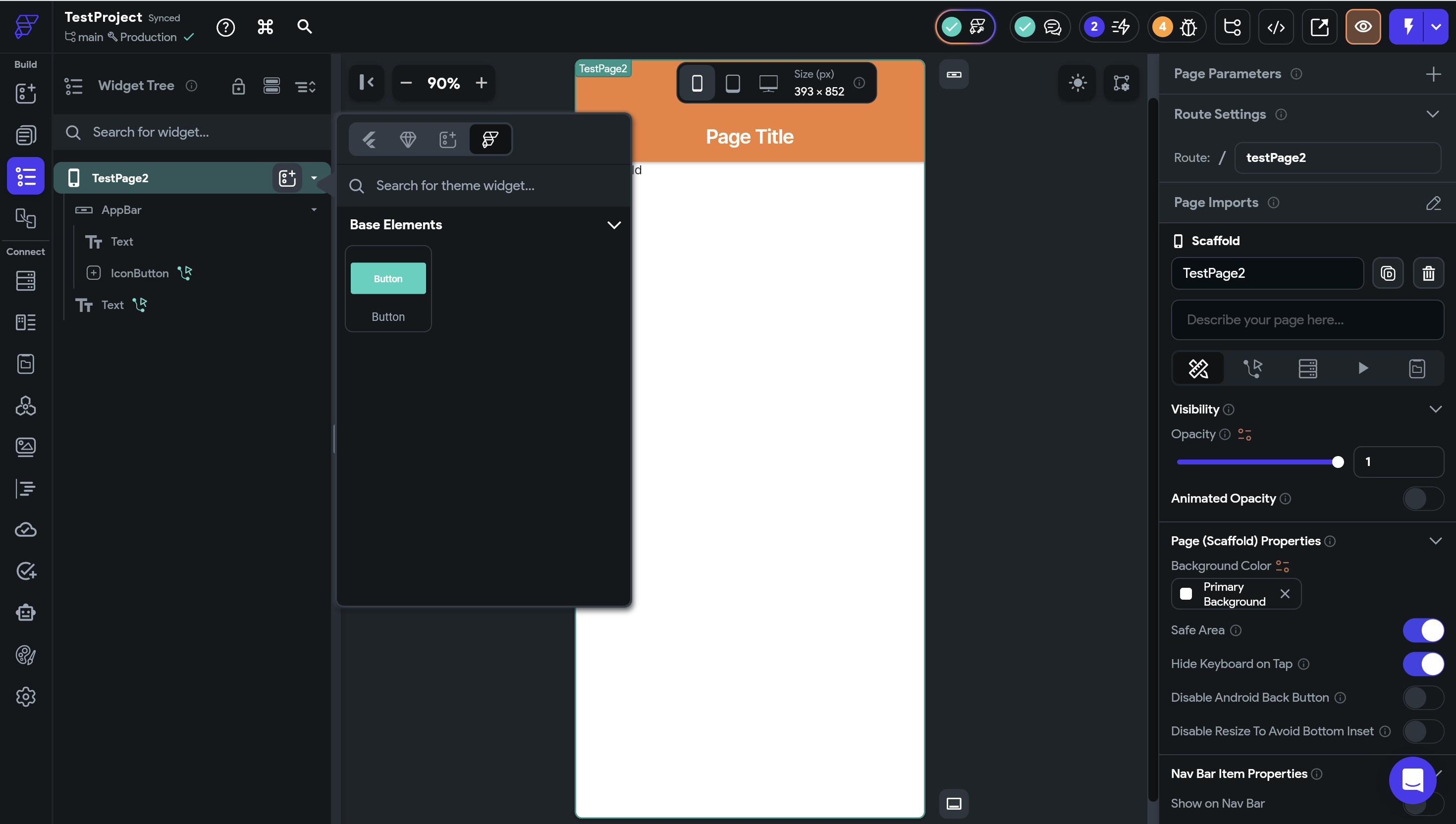
Task: Click the lock icon in Widget Tree header
Action: [238, 86]
